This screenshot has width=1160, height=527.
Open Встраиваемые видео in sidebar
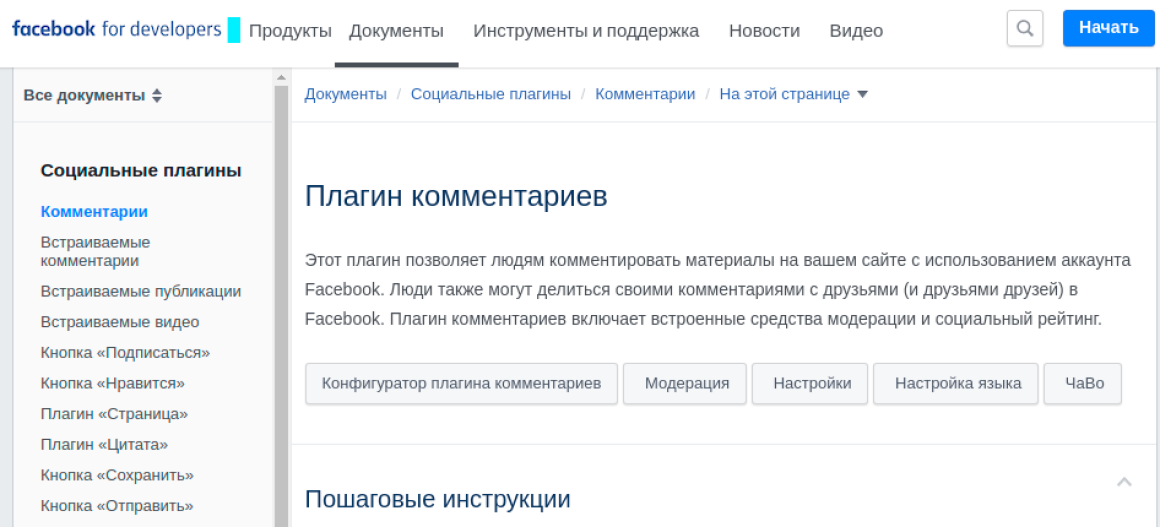point(120,323)
